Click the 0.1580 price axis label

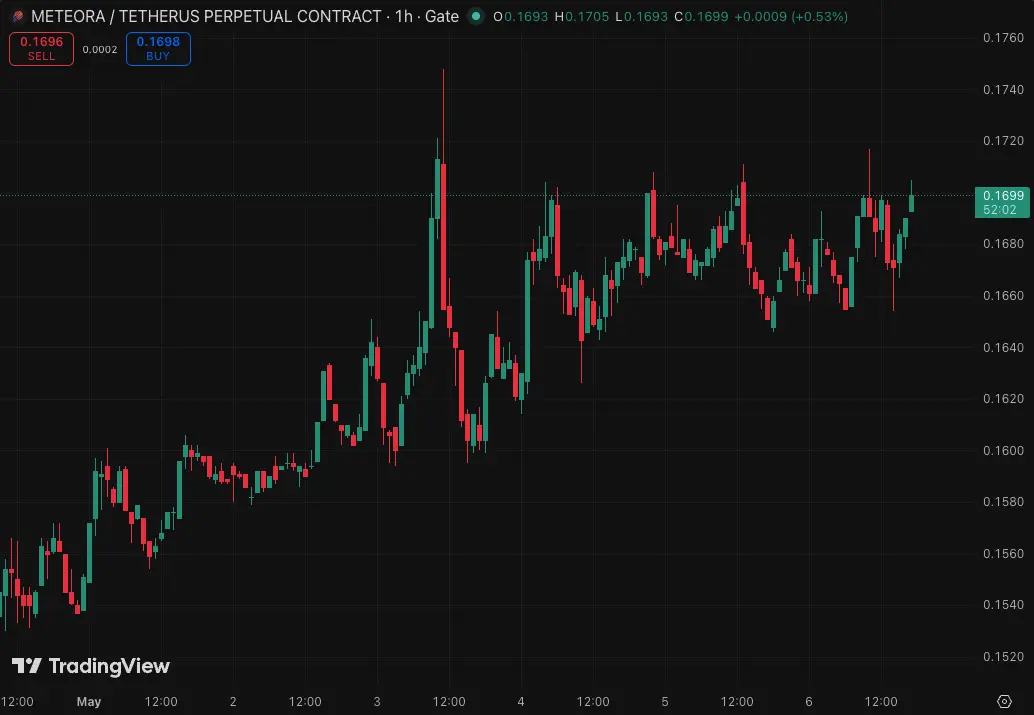click(1003, 501)
